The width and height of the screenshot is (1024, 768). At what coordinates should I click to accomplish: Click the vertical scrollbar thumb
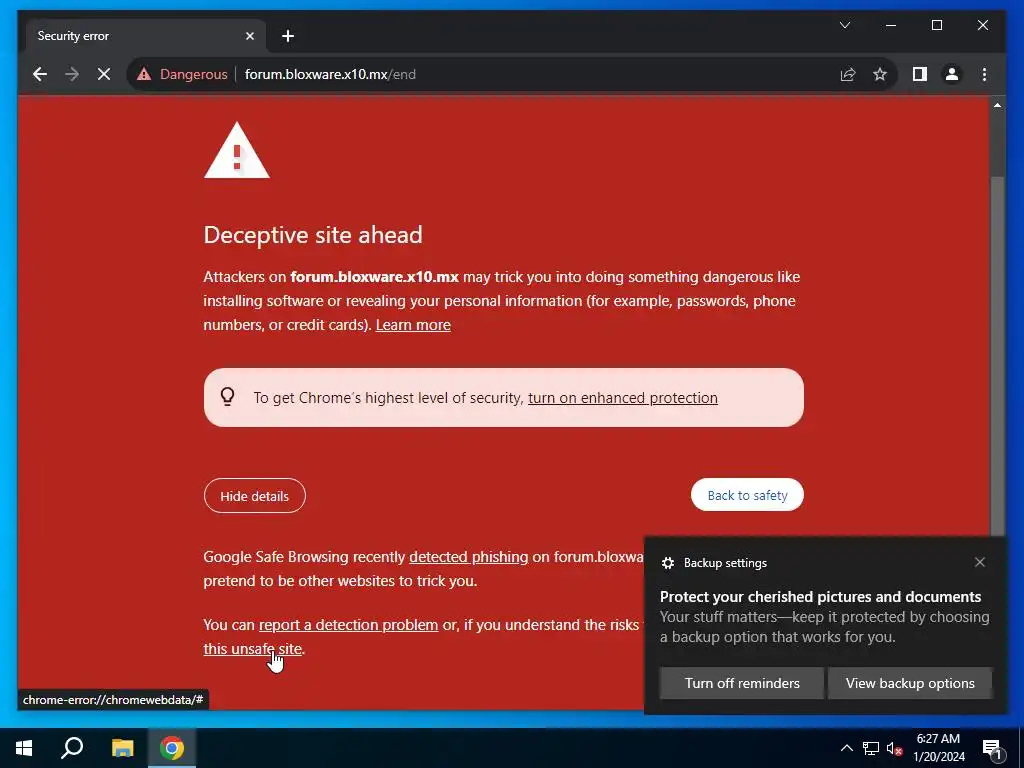[997, 356]
